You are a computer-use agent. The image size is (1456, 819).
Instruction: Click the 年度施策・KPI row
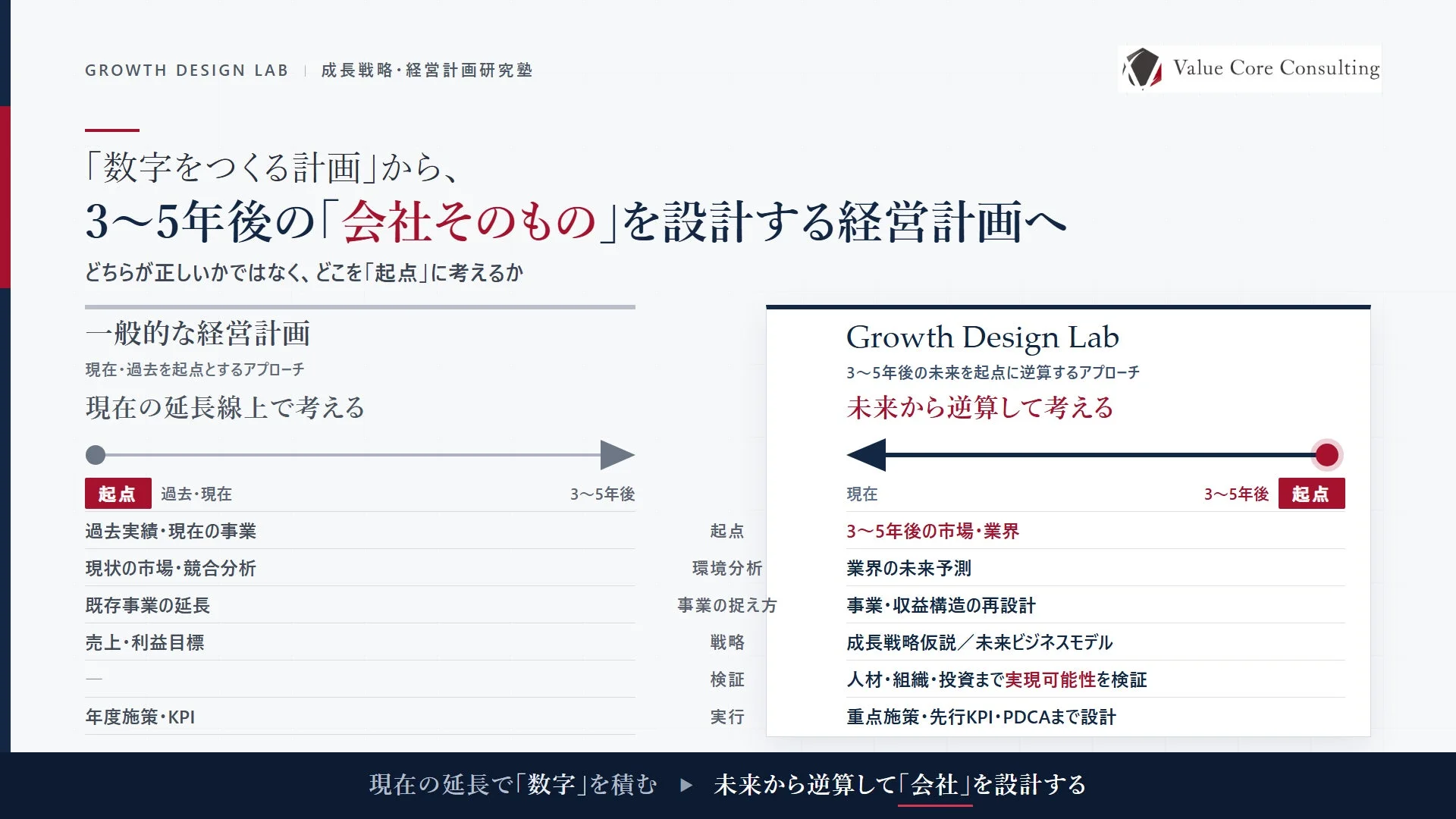360,717
